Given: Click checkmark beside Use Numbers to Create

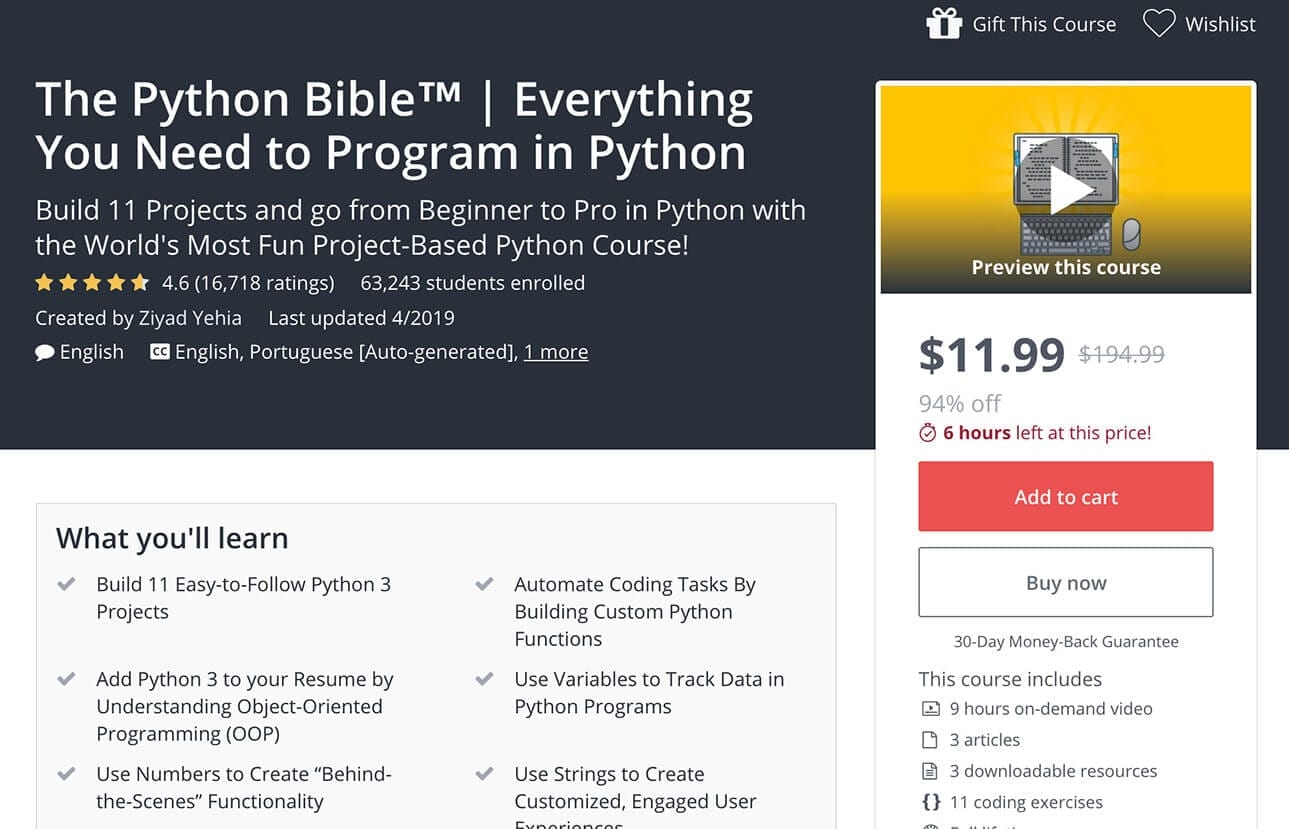Looking at the screenshot, I should pos(66,774).
